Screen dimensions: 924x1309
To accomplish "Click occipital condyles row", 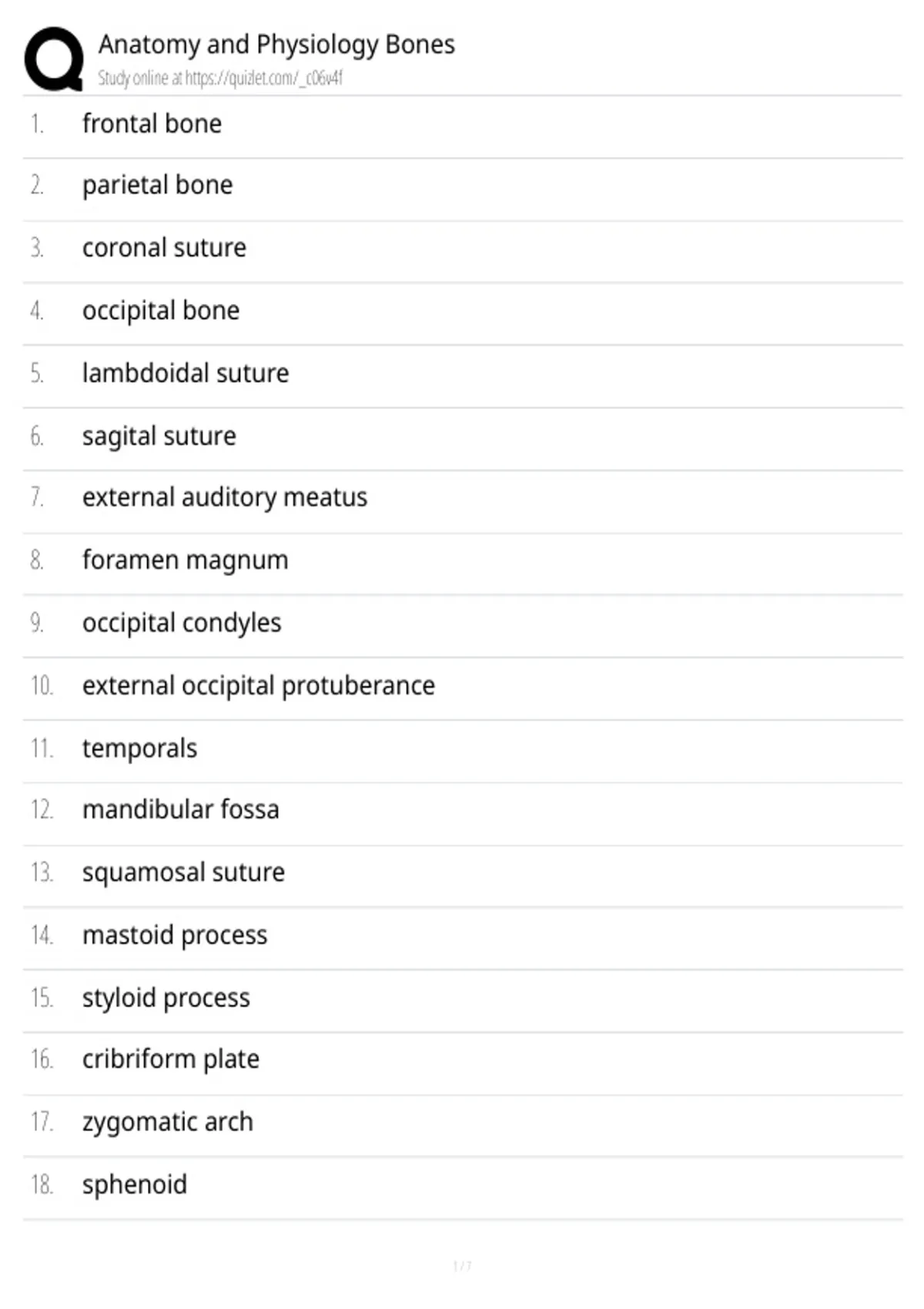I will pyautogui.click(x=182, y=623).
